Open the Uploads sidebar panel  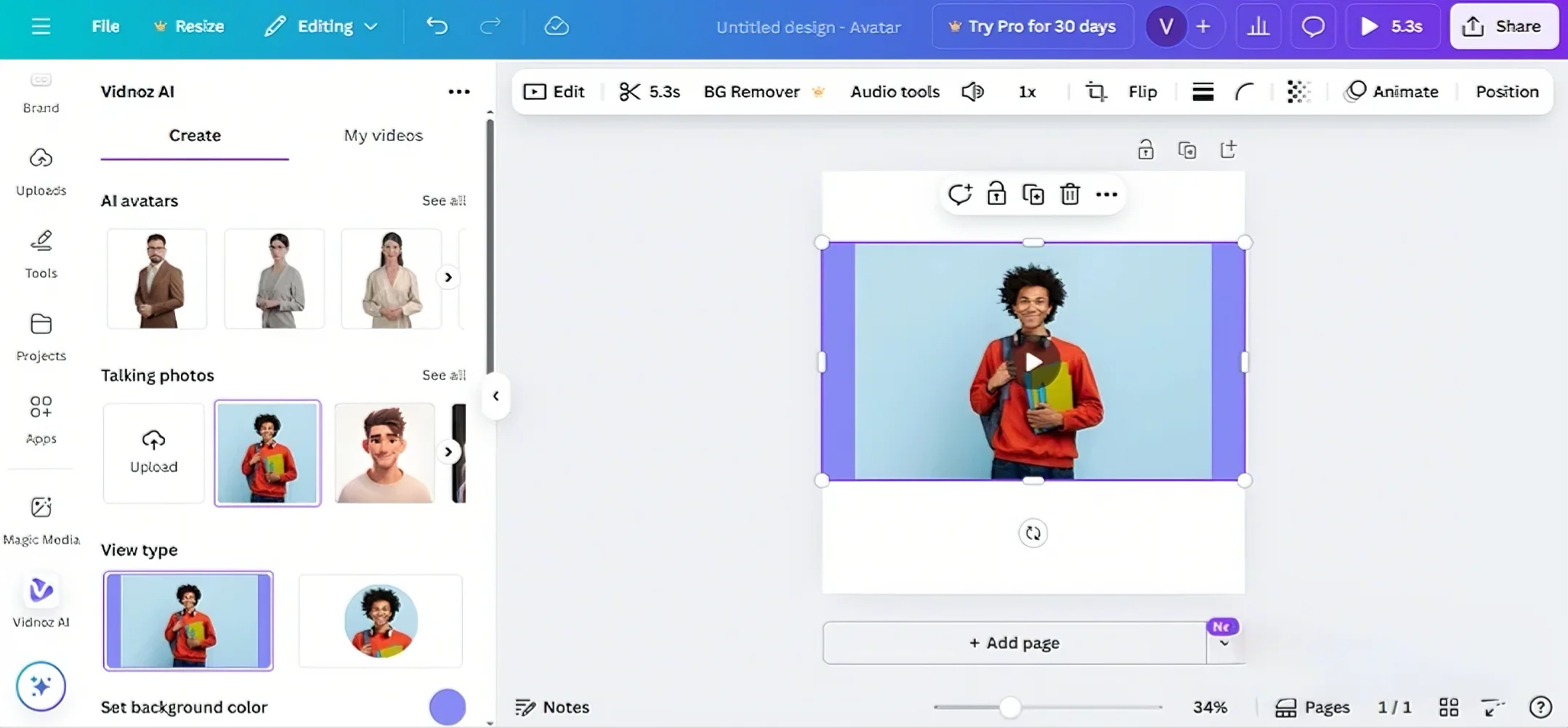coord(41,171)
